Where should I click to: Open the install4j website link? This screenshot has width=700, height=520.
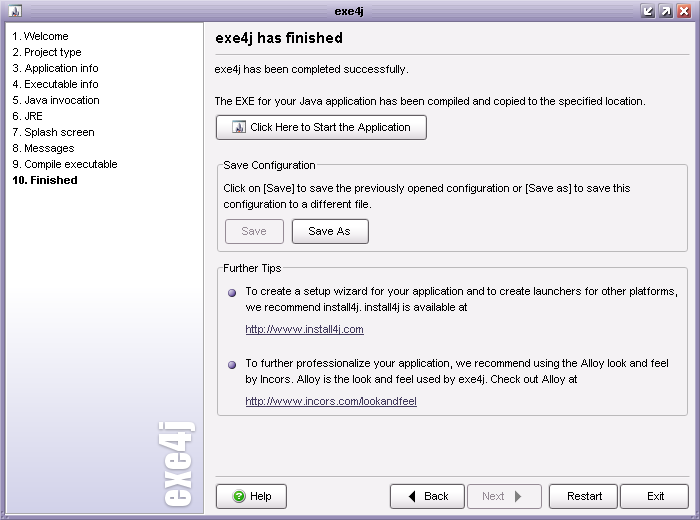coord(304,329)
